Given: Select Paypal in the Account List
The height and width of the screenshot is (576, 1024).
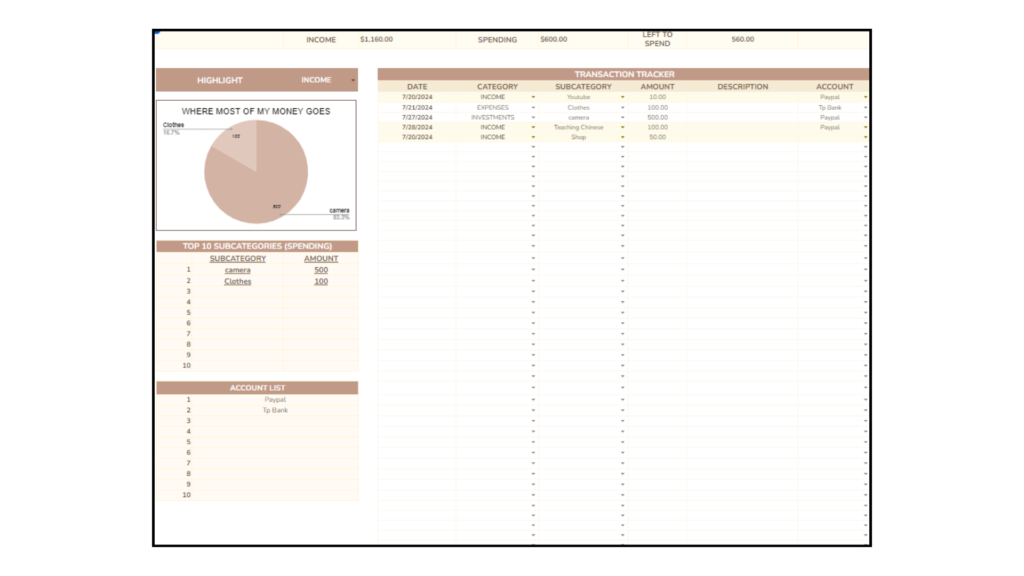Looking at the screenshot, I should 275,400.
